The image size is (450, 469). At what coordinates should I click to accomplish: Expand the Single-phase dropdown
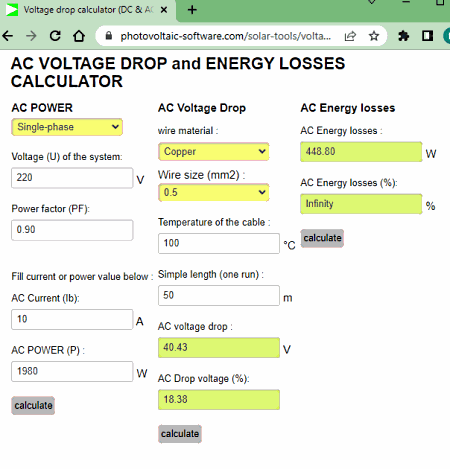point(67,127)
